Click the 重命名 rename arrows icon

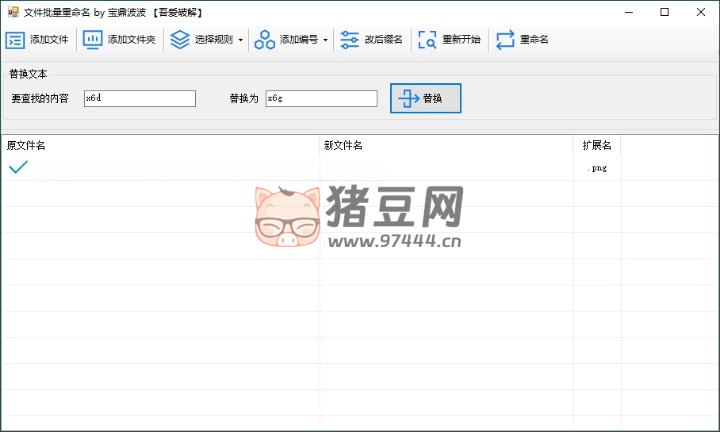(505, 39)
